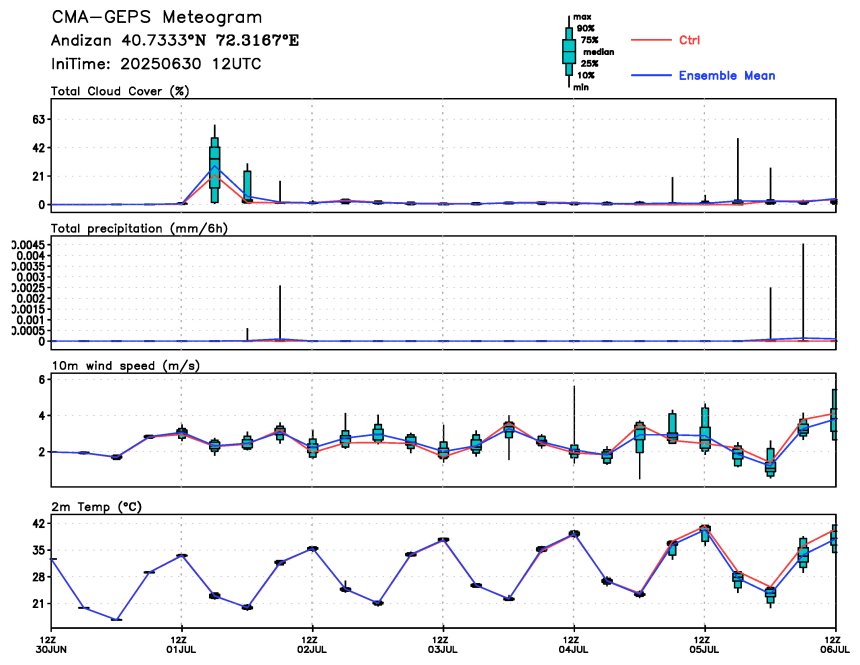
Task: Click the "12Z 03JUL" time axis label
Action: point(443,645)
